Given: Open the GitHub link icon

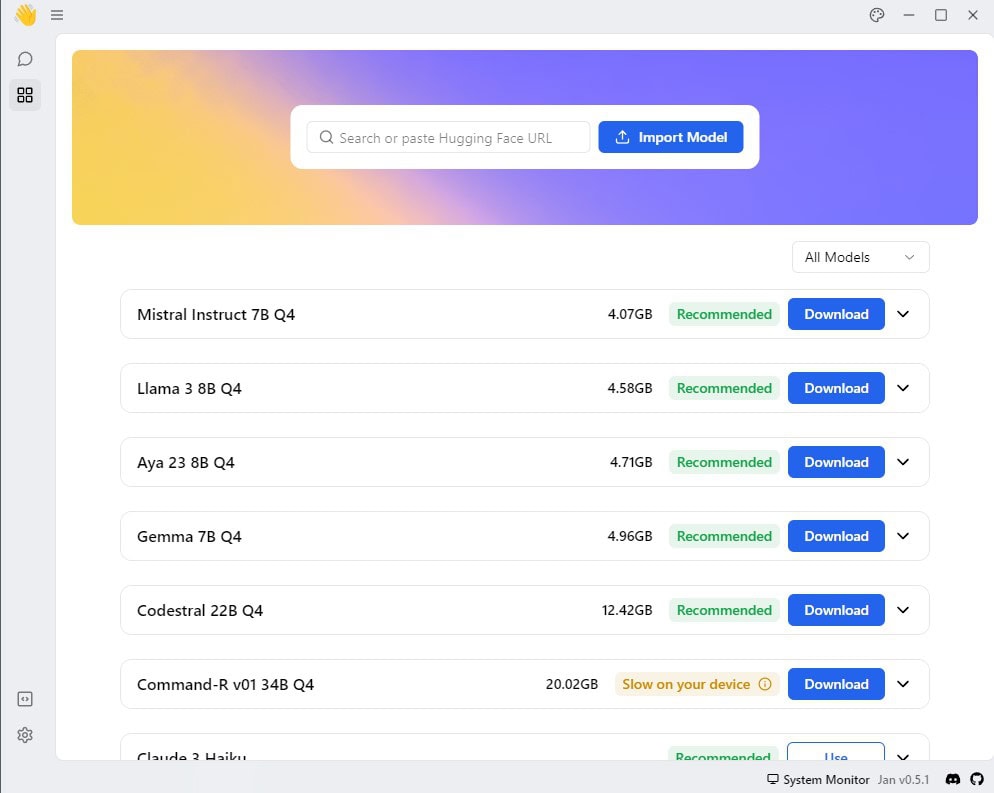Looking at the screenshot, I should click(977, 779).
